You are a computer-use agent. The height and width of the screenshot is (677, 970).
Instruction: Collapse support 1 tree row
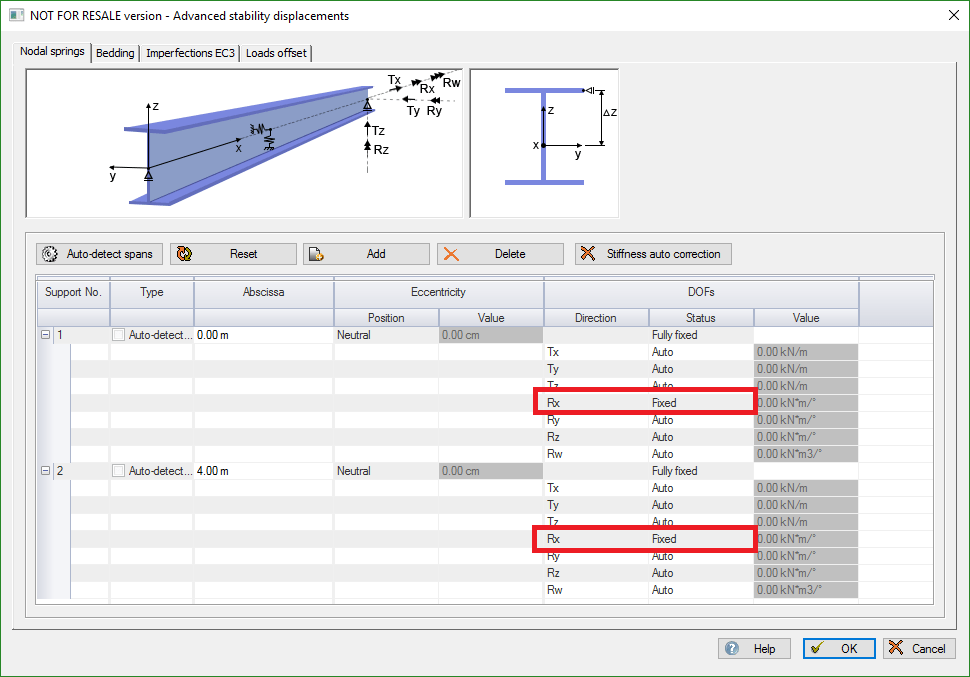45,335
